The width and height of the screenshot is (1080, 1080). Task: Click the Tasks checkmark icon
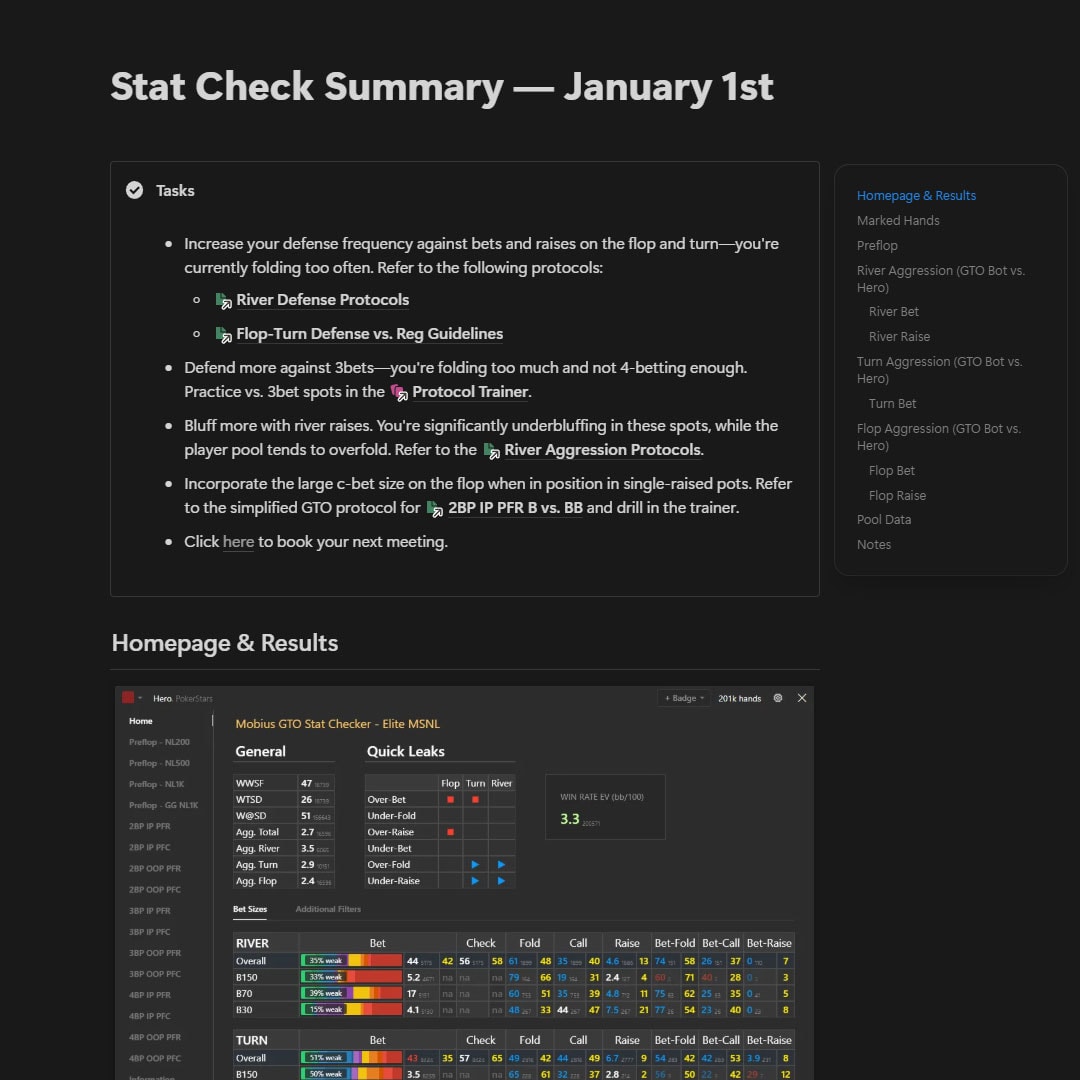tap(134, 190)
